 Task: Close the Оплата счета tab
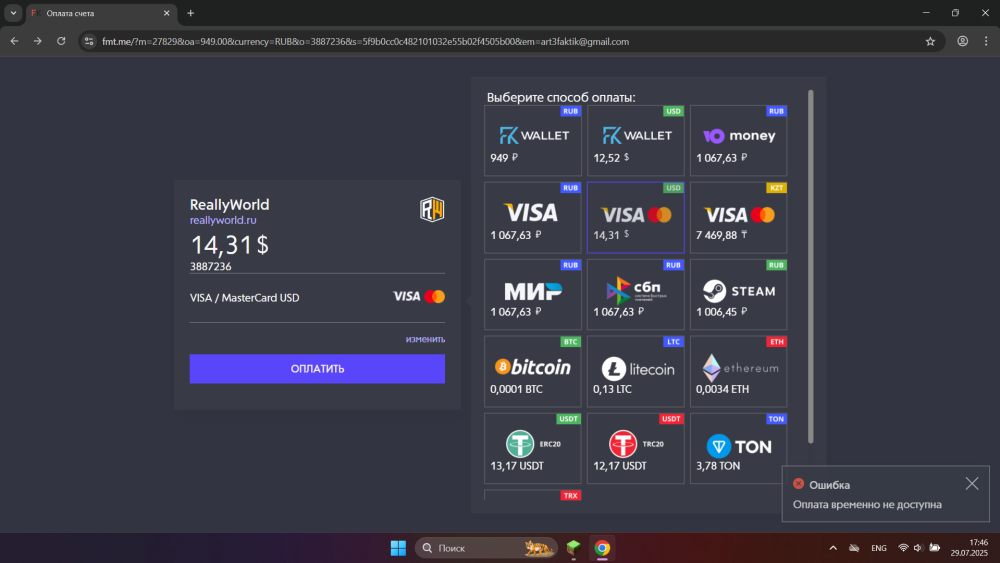click(x=166, y=13)
